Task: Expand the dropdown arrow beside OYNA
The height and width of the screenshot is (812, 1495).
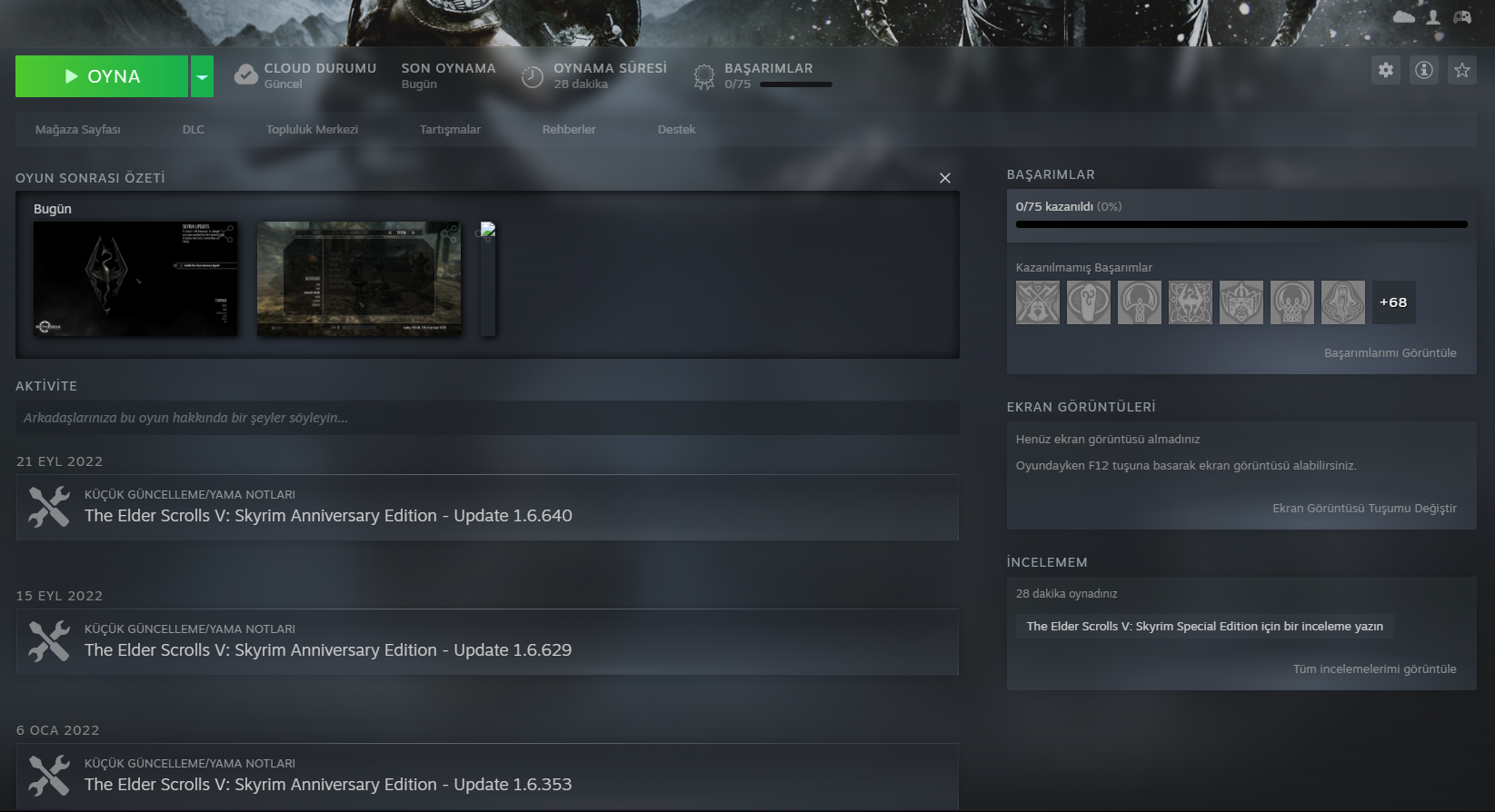Action: pyautogui.click(x=202, y=76)
